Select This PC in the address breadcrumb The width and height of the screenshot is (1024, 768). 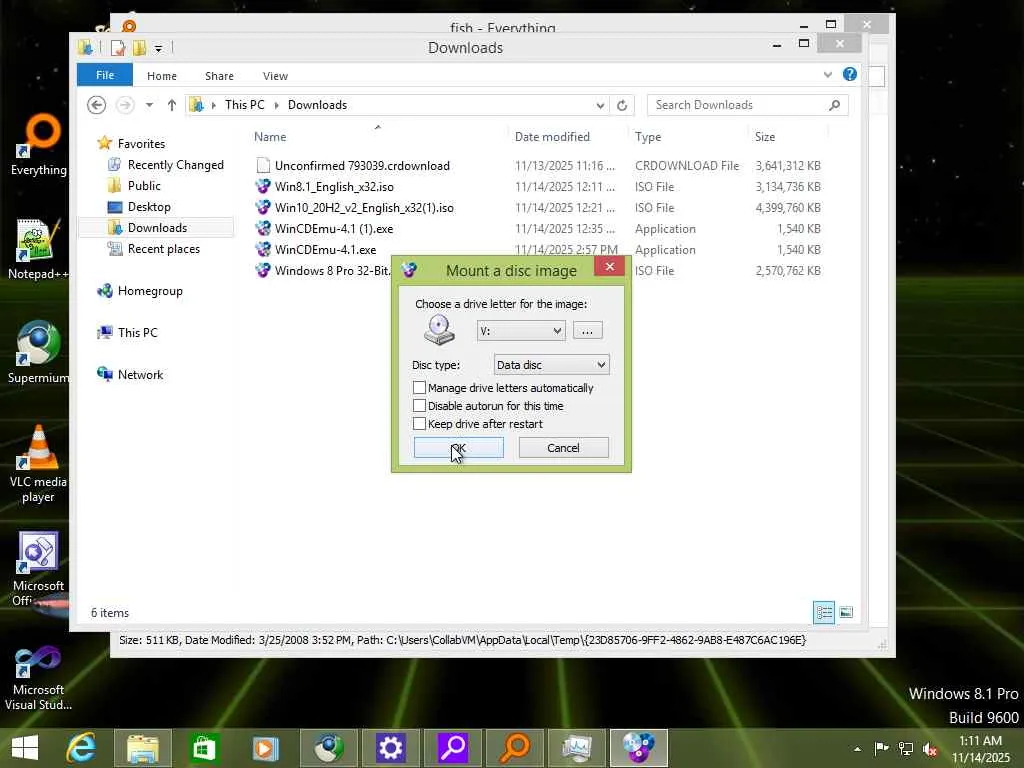[244, 105]
